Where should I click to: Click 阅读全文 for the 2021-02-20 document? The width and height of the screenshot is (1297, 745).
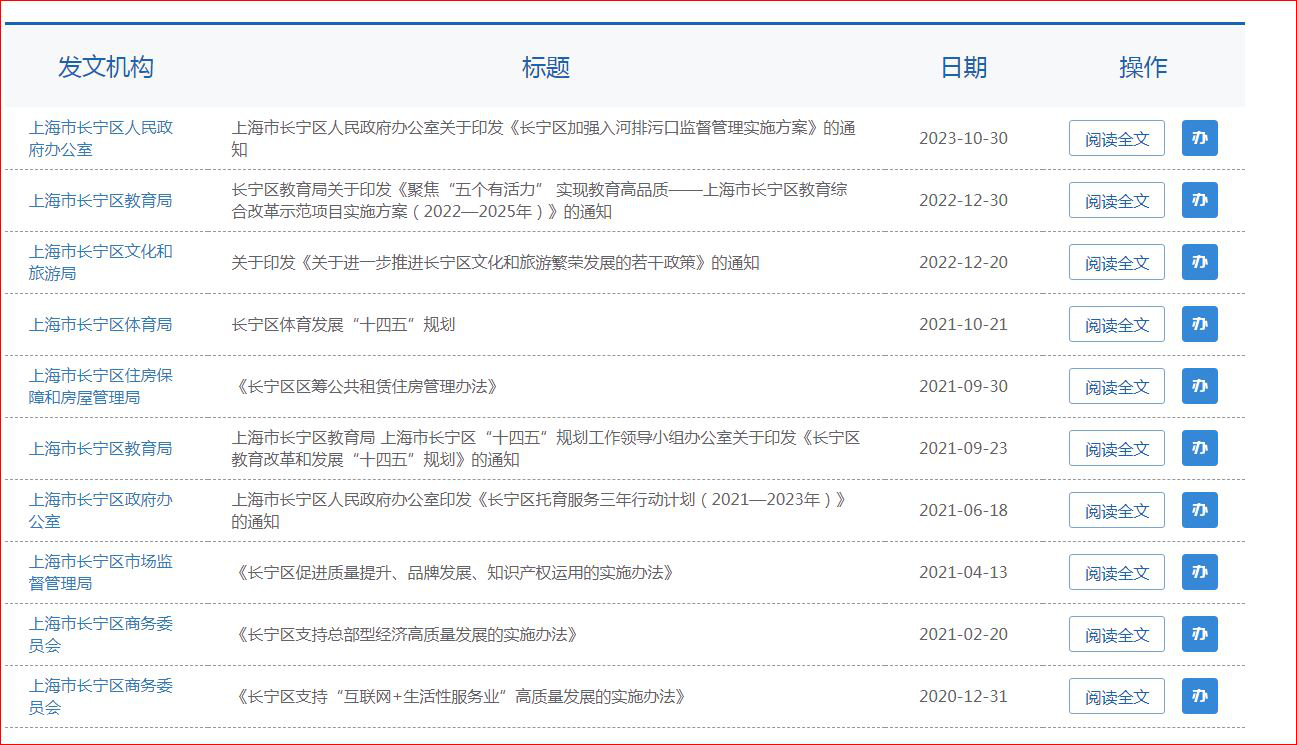point(1117,634)
